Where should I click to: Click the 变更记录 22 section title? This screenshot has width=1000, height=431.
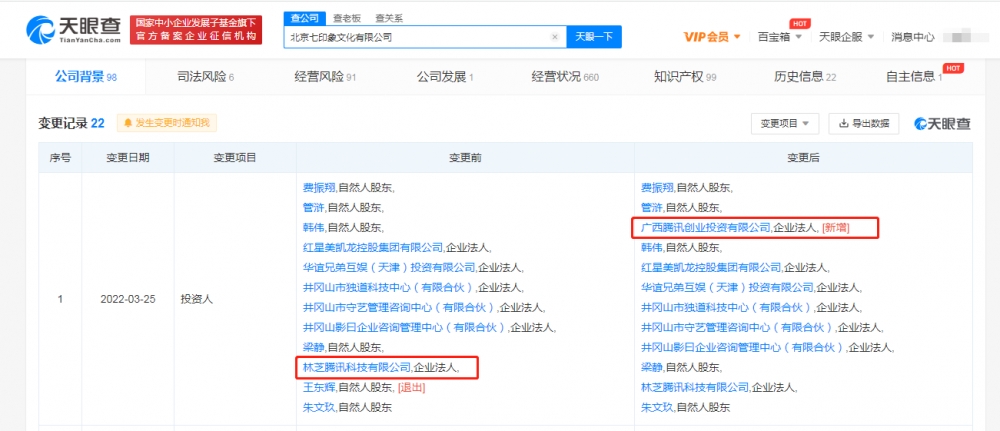71,123
